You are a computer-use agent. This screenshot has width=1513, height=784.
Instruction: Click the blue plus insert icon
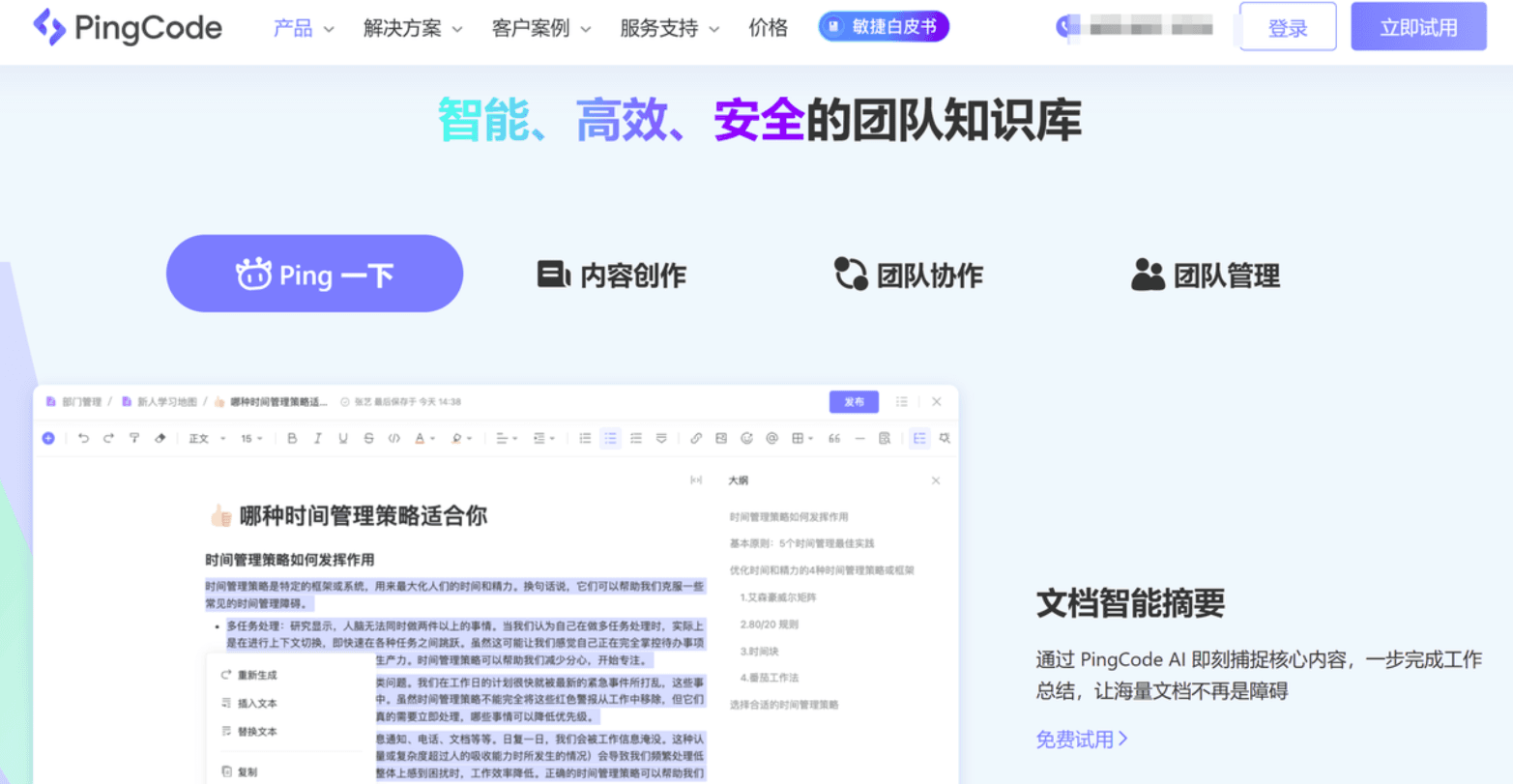(48, 439)
